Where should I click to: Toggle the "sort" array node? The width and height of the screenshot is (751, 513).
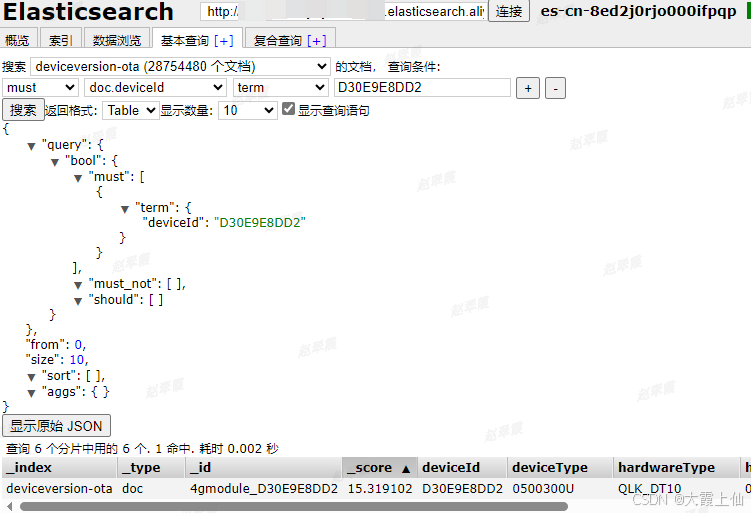tap(31, 377)
